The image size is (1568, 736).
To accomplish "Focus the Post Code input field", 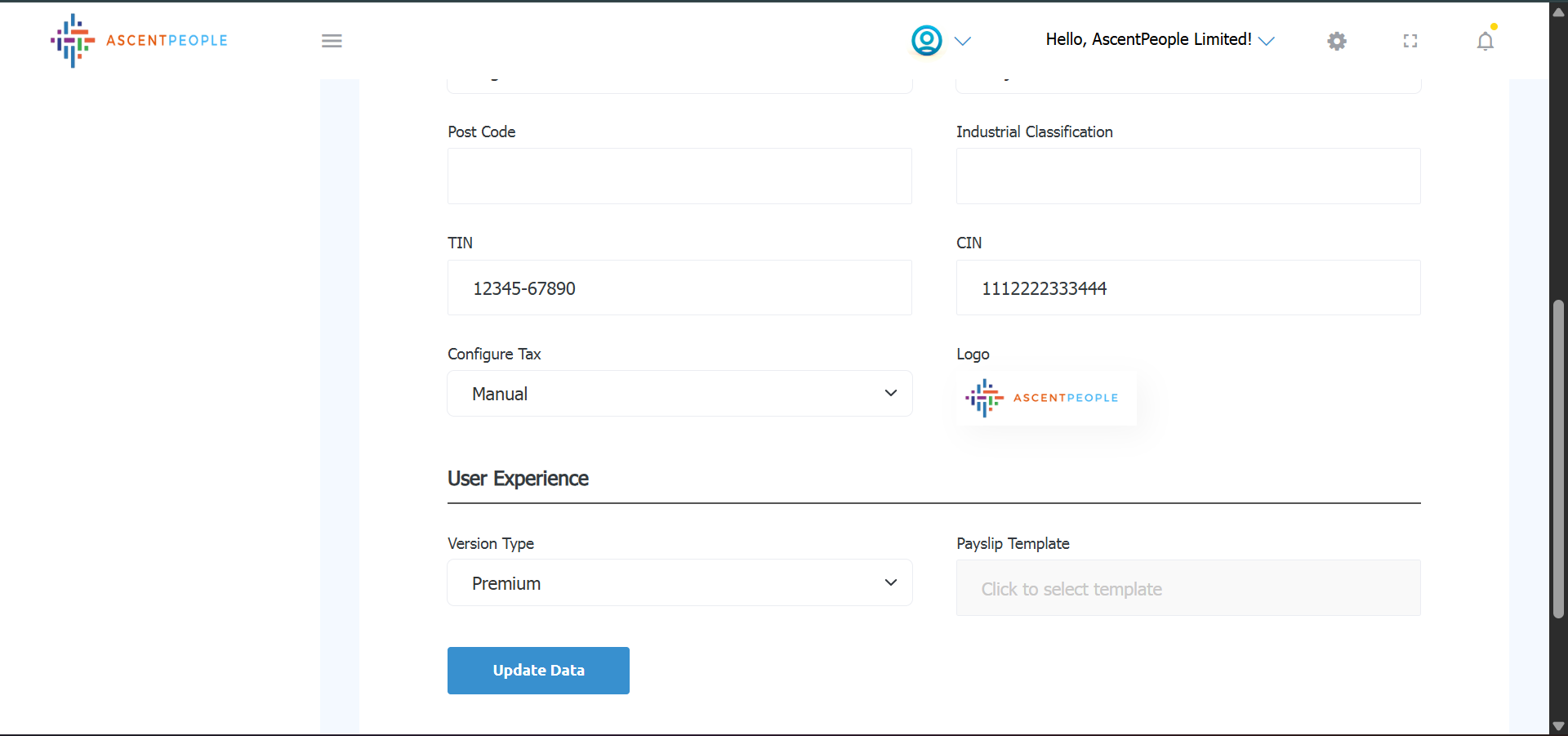I will [x=679, y=176].
